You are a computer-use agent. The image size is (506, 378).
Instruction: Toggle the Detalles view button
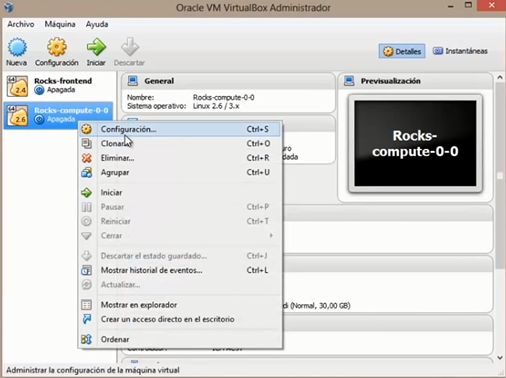402,51
